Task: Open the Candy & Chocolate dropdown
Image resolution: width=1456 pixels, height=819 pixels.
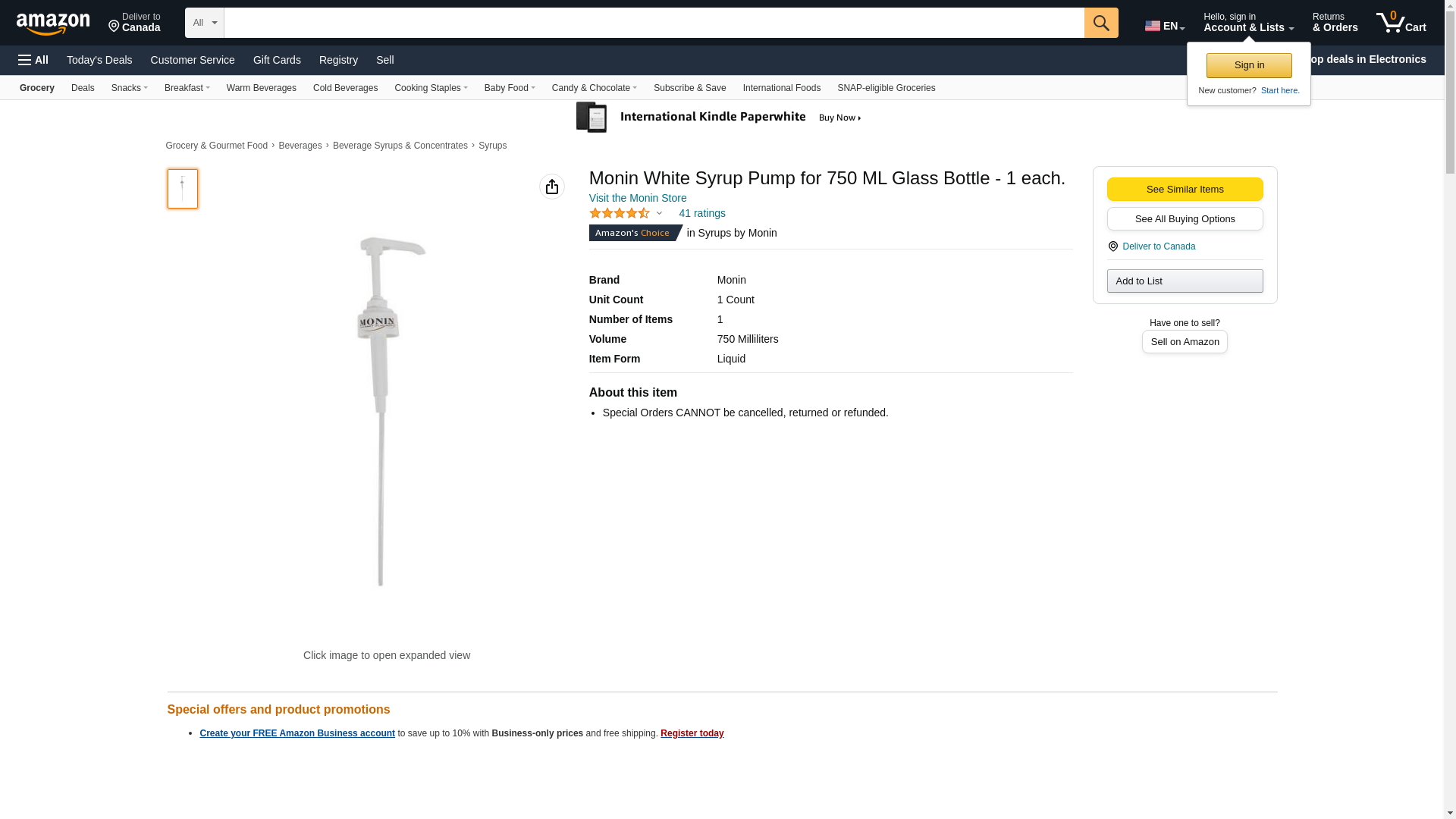Action: [x=594, y=88]
